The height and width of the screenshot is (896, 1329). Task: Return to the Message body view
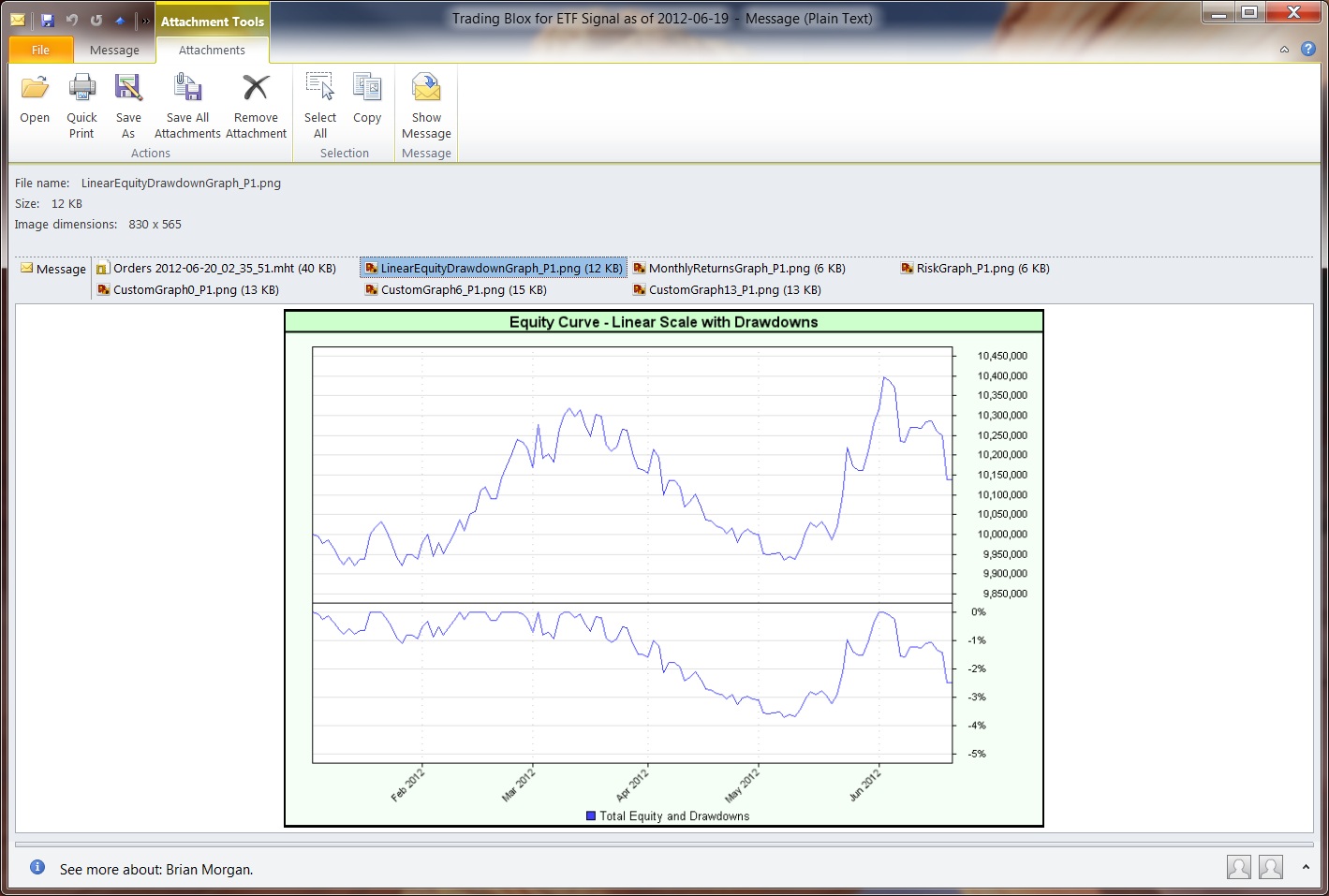pyautogui.click(x=53, y=269)
